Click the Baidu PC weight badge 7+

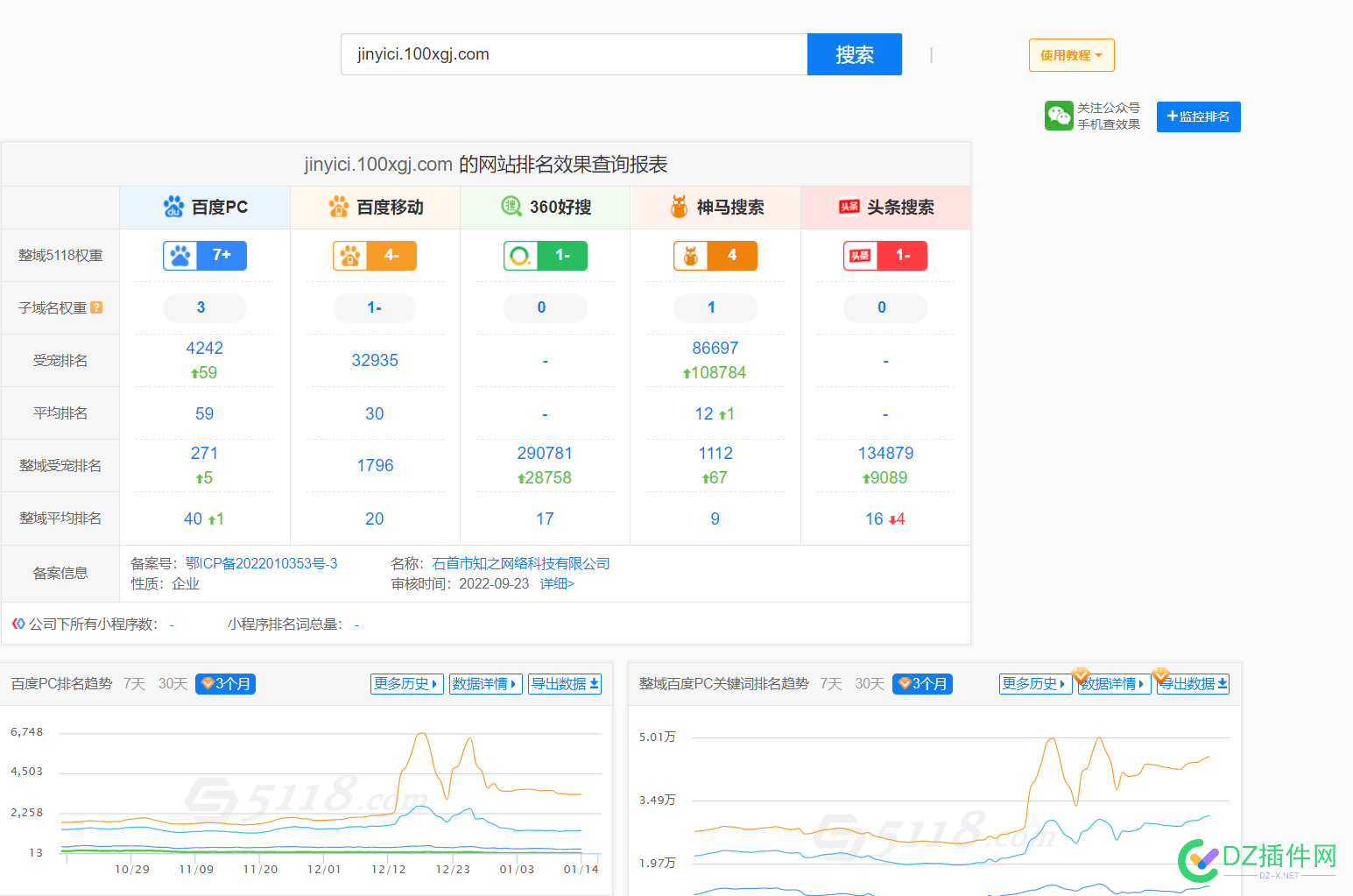[x=205, y=255]
